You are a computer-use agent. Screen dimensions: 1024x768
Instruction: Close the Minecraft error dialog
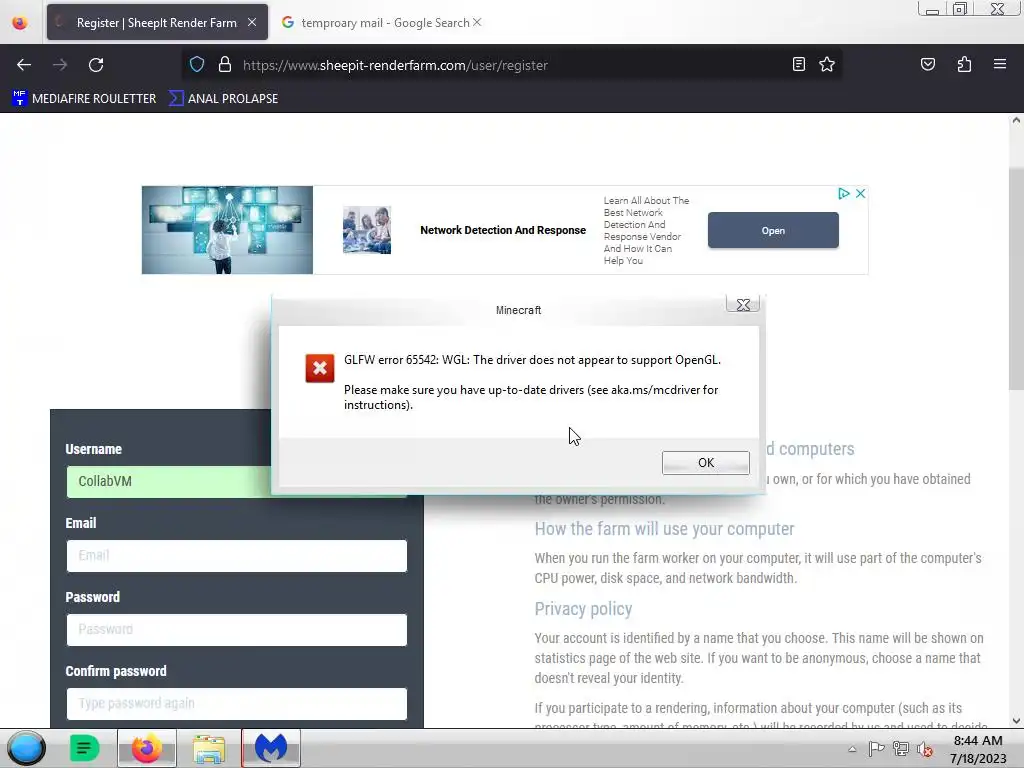[743, 304]
